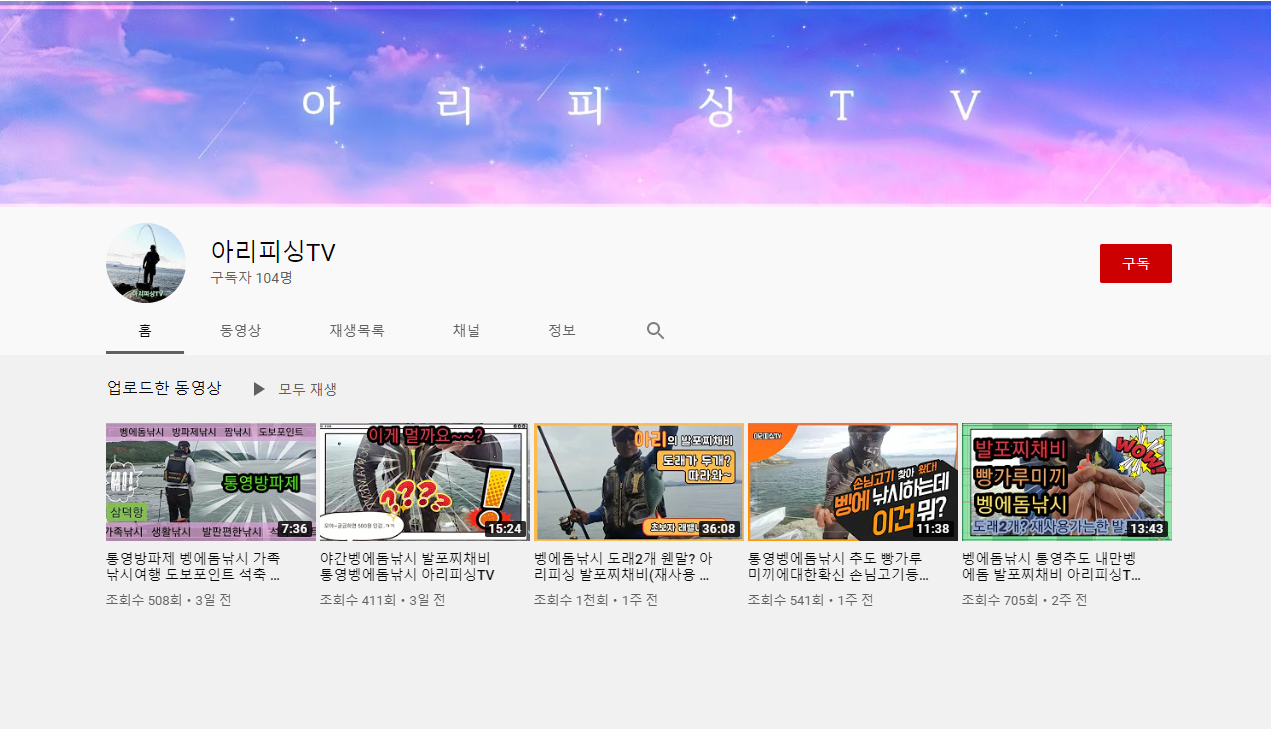Open the 15:24 night fishing video thumbnail
Viewport: 1271px width, 729px height.
coord(424,482)
